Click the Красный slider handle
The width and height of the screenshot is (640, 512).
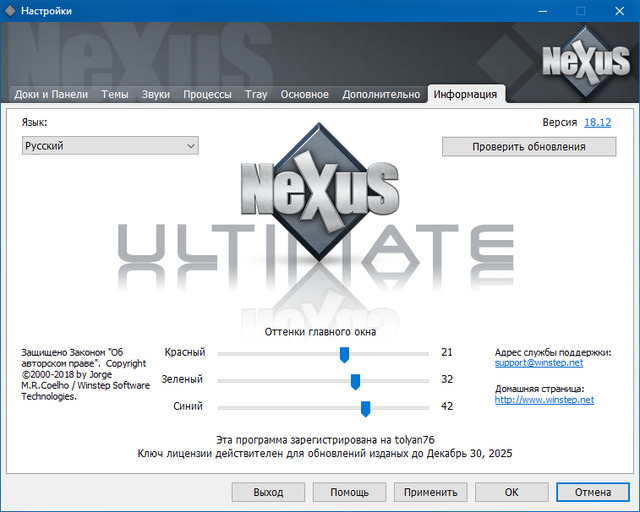(x=344, y=353)
